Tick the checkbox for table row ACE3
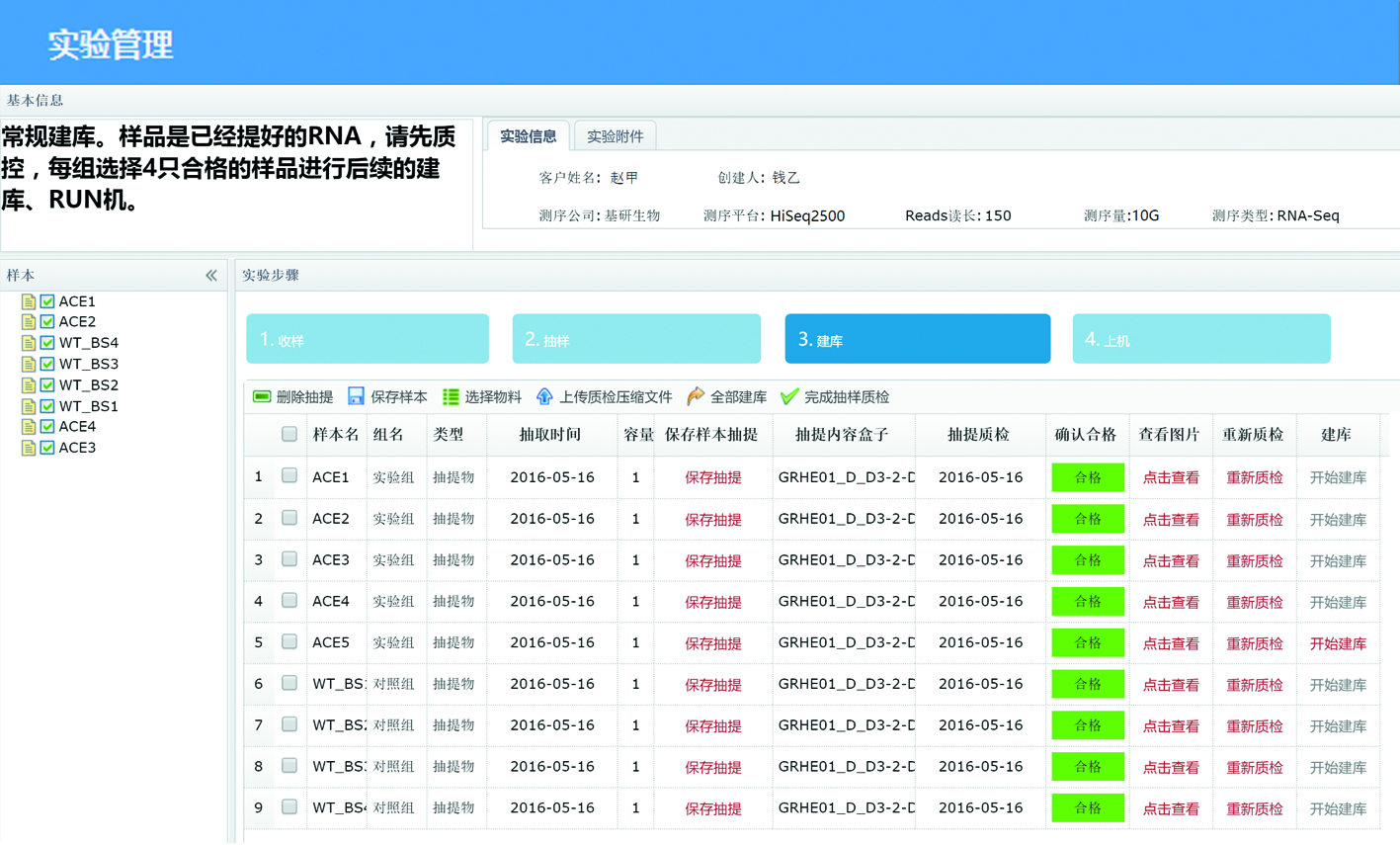This screenshot has width=1400, height=845. coord(289,559)
